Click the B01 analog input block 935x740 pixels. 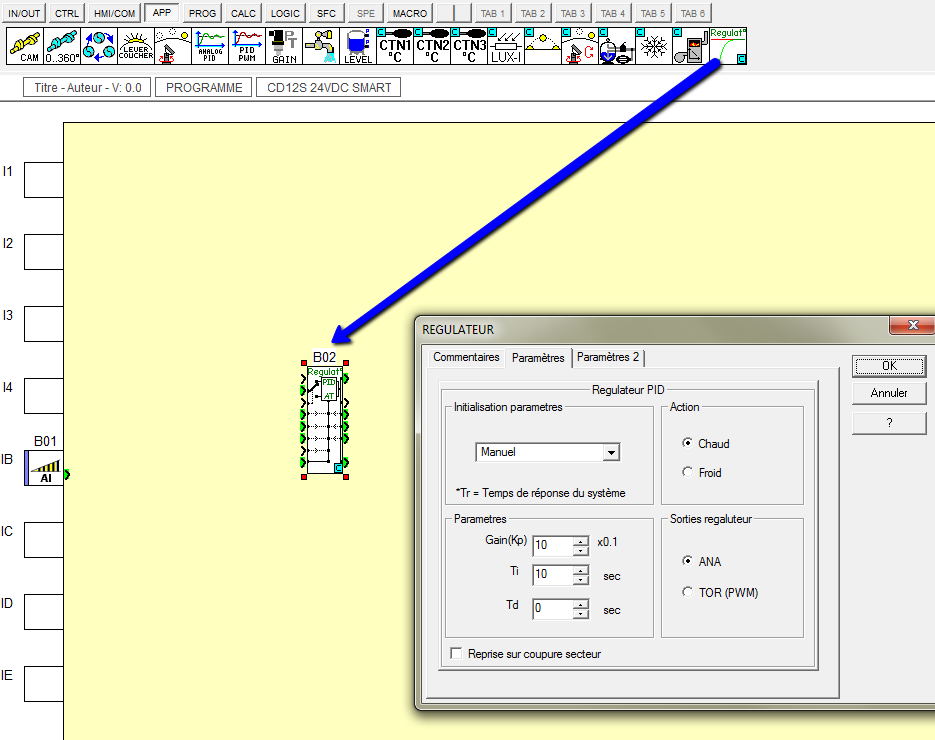tap(44, 467)
